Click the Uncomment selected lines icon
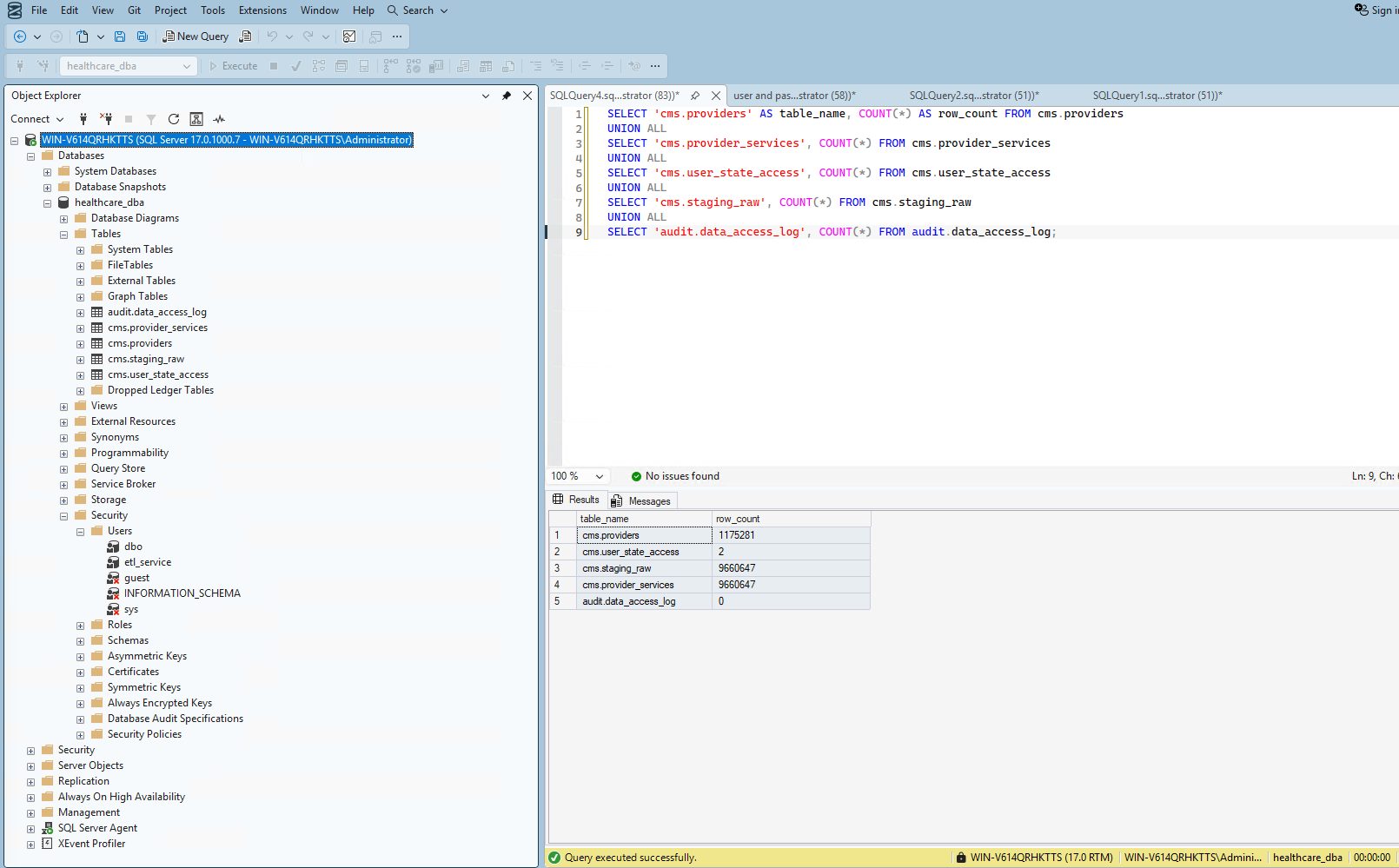1399x868 pixels. coord(557,66)
